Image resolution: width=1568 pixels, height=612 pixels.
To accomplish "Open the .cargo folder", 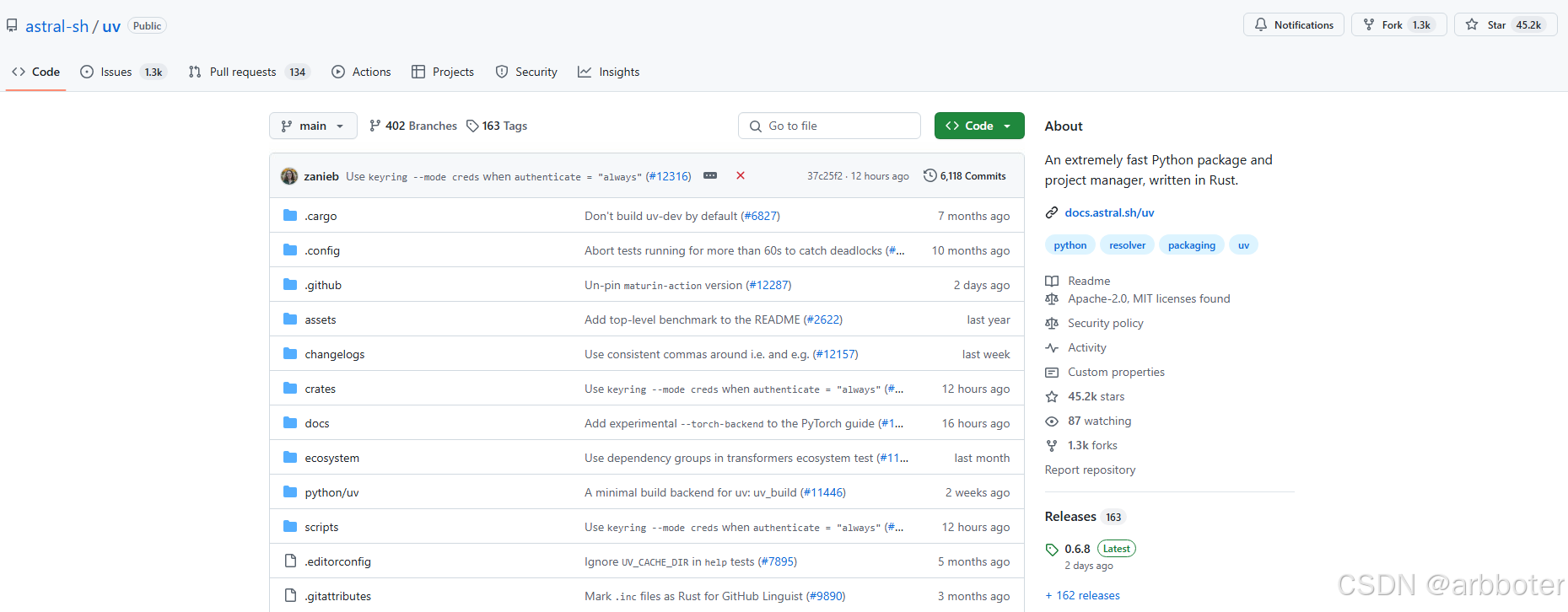I will click(321, 216).
